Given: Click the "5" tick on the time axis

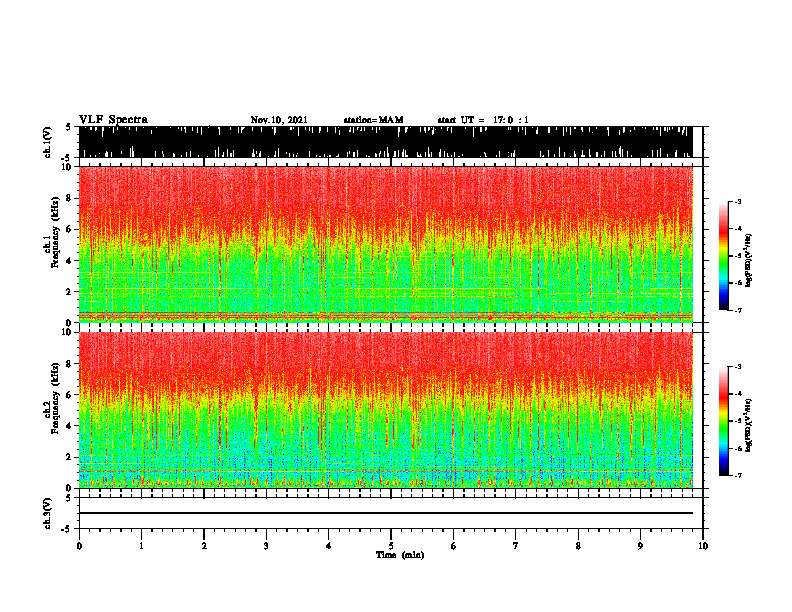Looking at the screenshot, I should pyautogui.click(x=391, y=546).
